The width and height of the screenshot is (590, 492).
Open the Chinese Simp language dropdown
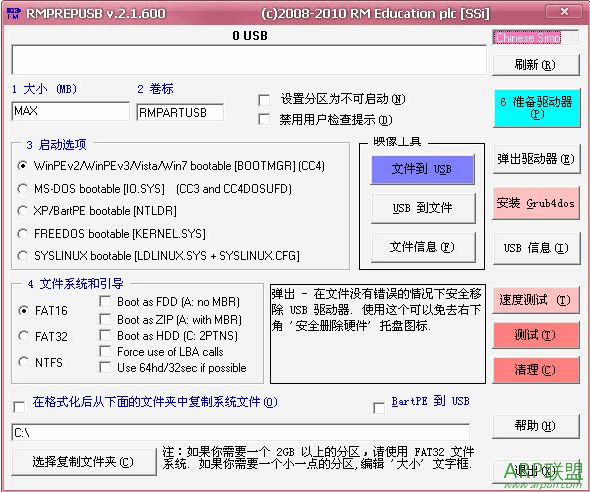point(535,38)
